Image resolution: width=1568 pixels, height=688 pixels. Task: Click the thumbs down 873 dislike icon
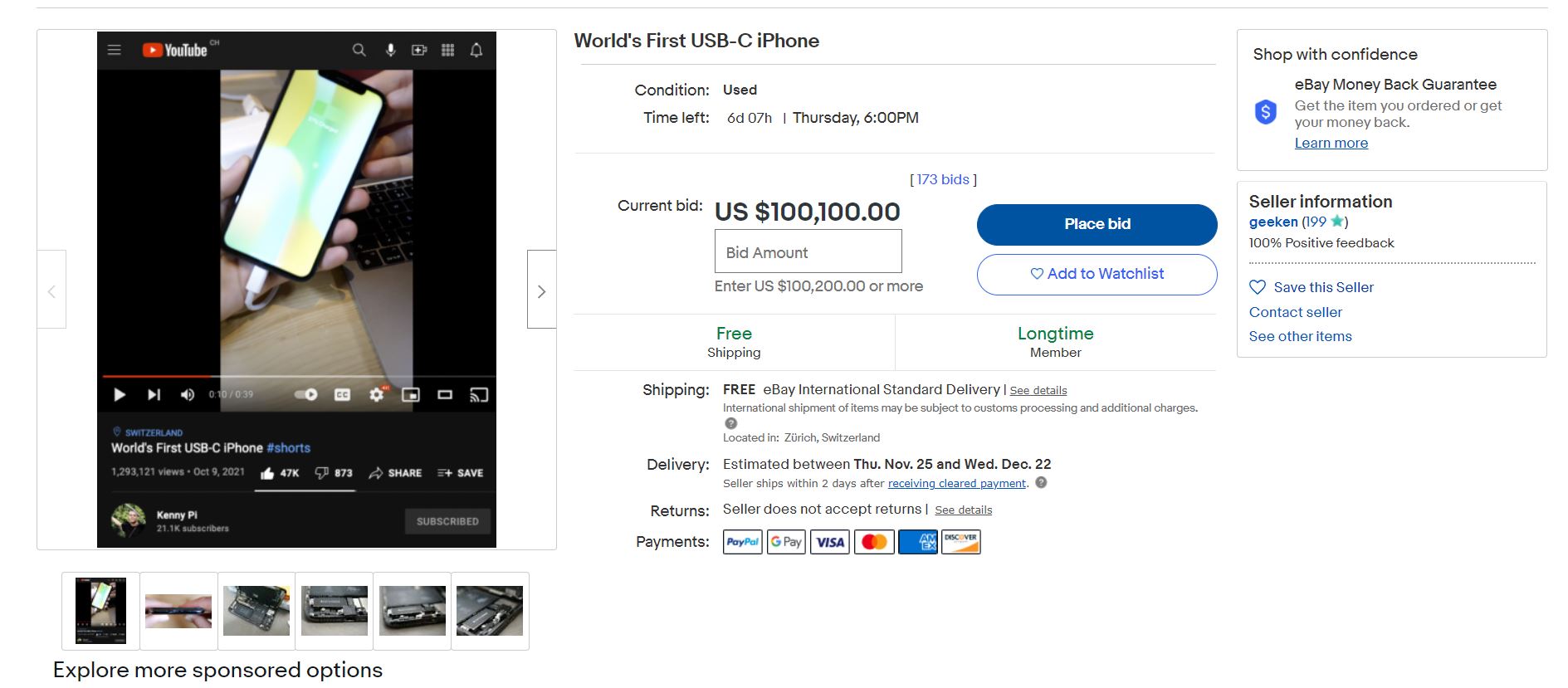click(x=322, y=473)
